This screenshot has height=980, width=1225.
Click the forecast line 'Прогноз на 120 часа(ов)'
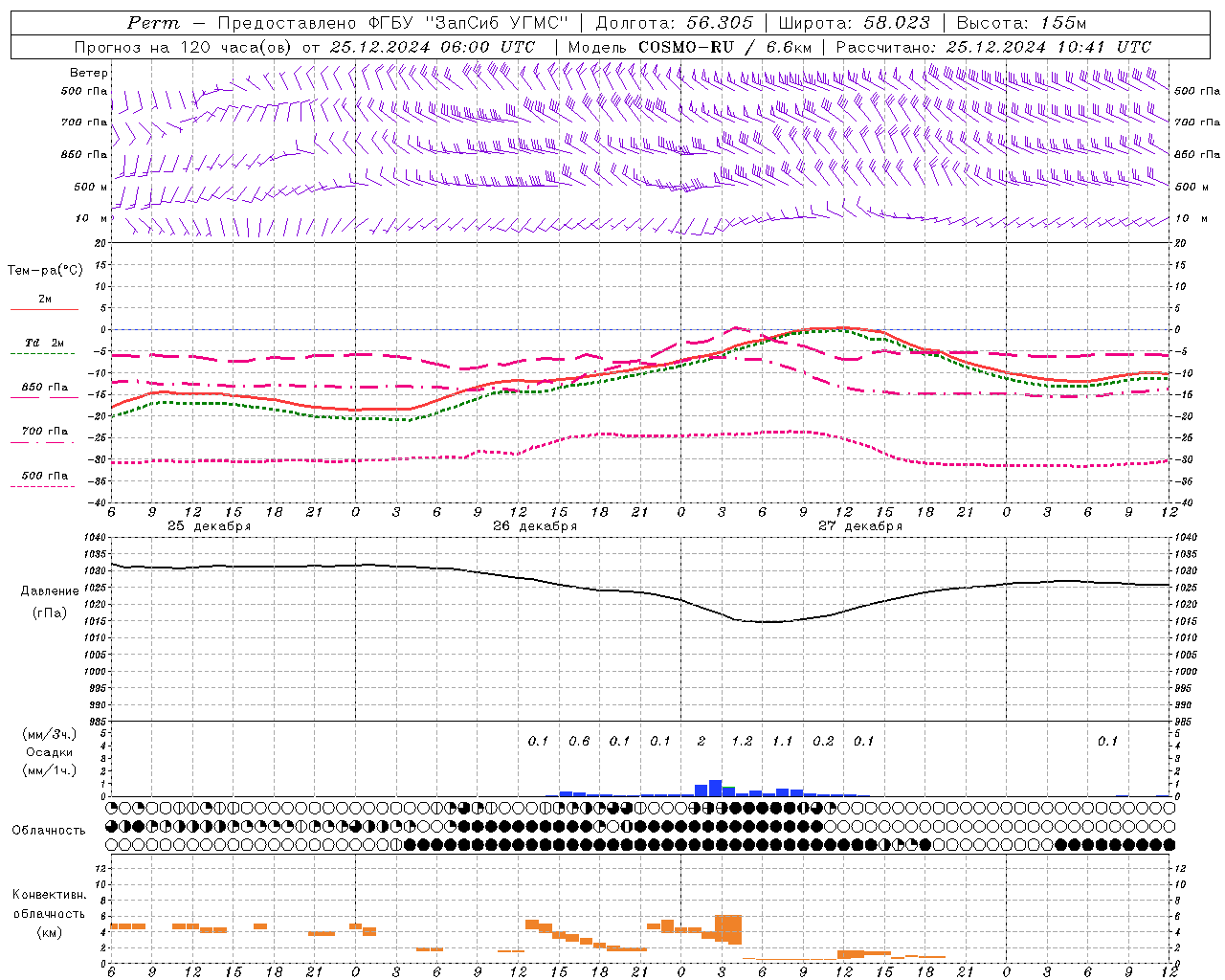point(185,47)
